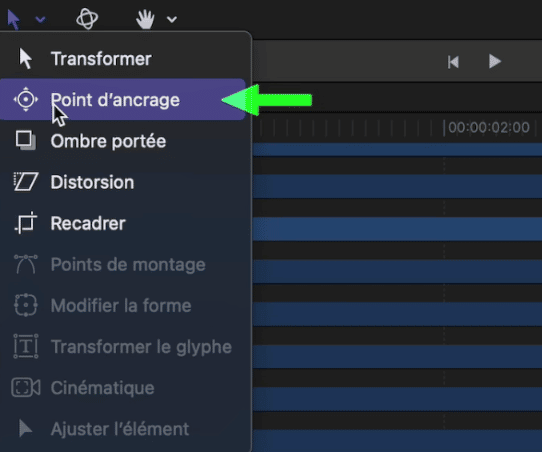The width and height of the screenshot is (542, 452).
Task: Click the Distorsion parallelogram icon
Action: click(26, 181)
